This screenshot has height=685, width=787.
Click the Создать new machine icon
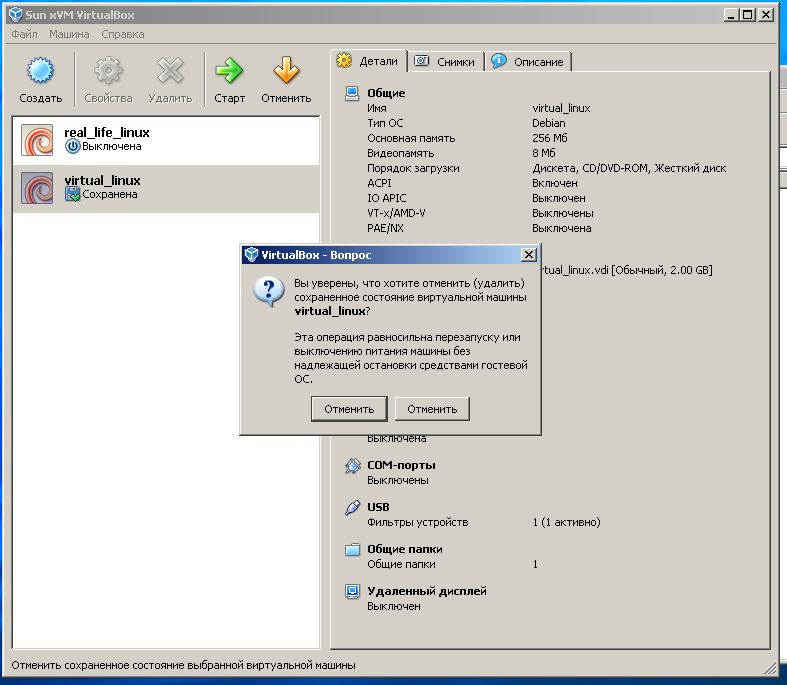[x=40, y=71]
